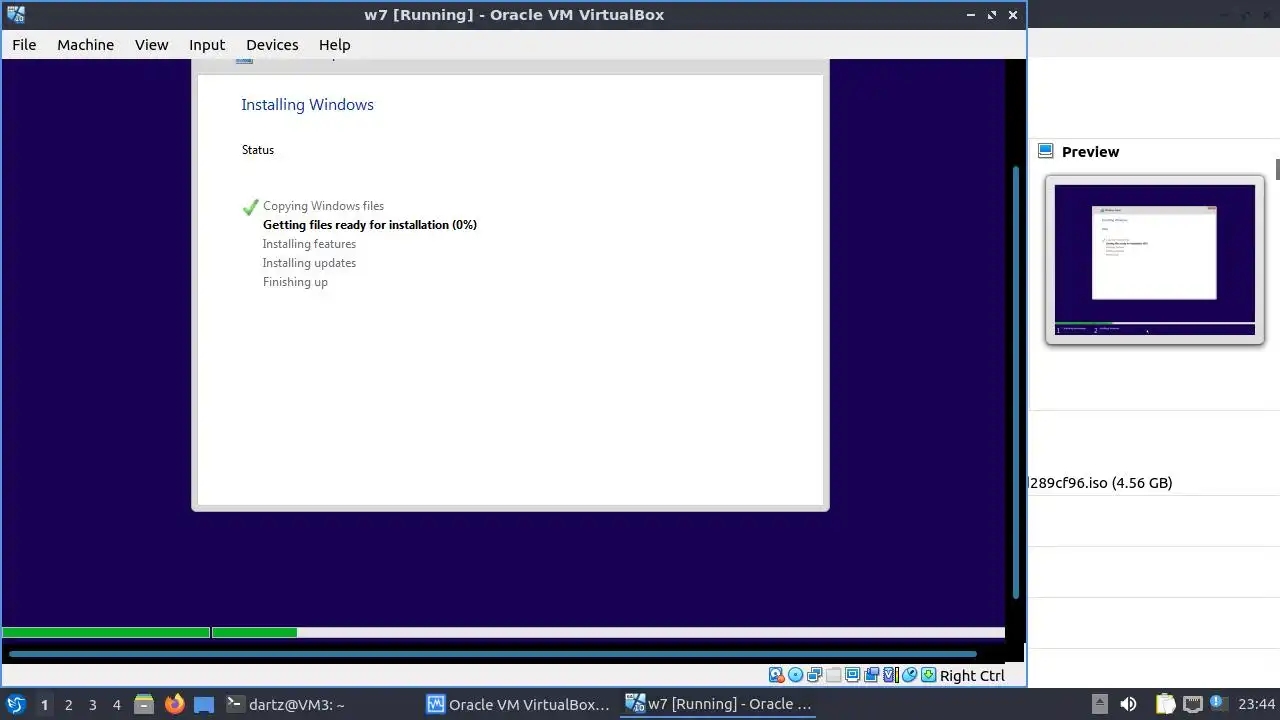This screenshot has height=720, width=1280.
Task: Click the 'Copying Windows files' step
Action: point(323,206)
